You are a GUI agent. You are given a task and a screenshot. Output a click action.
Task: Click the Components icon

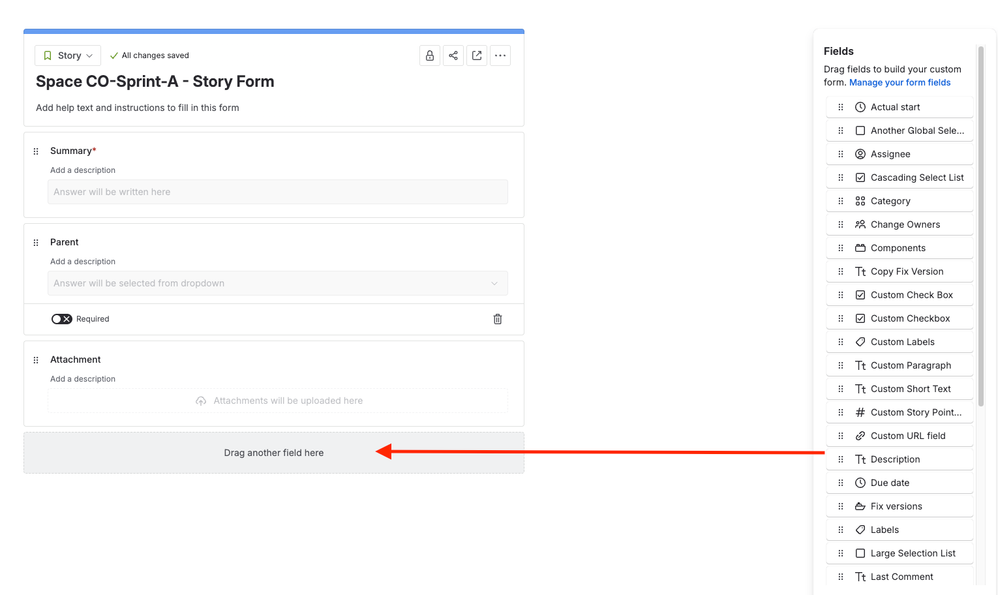(x=860, y=248)
